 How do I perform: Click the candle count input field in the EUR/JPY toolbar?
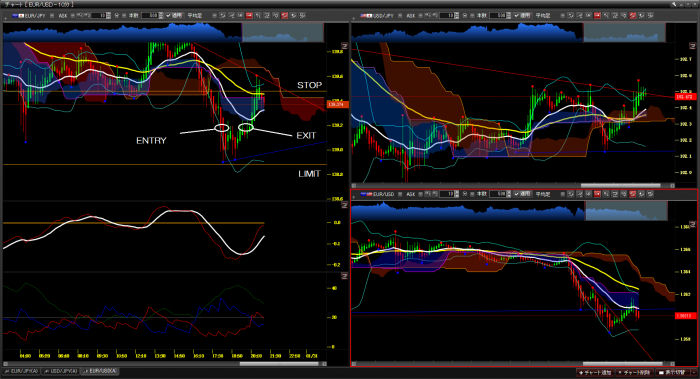(x=149, y=15)
